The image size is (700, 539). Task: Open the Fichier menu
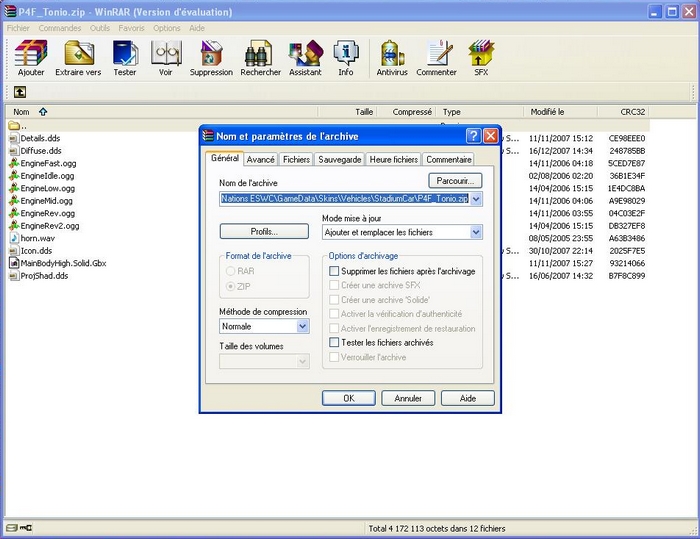18,28
